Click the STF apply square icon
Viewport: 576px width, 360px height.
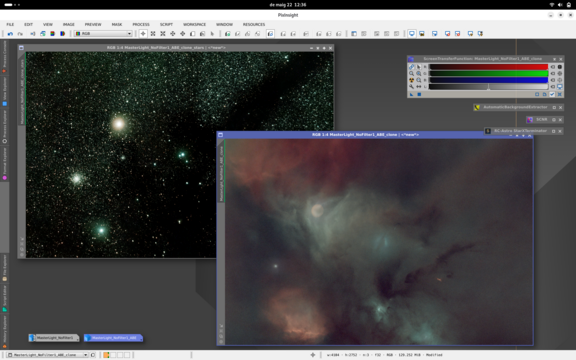pyautogui.click(x=419, y=94)
